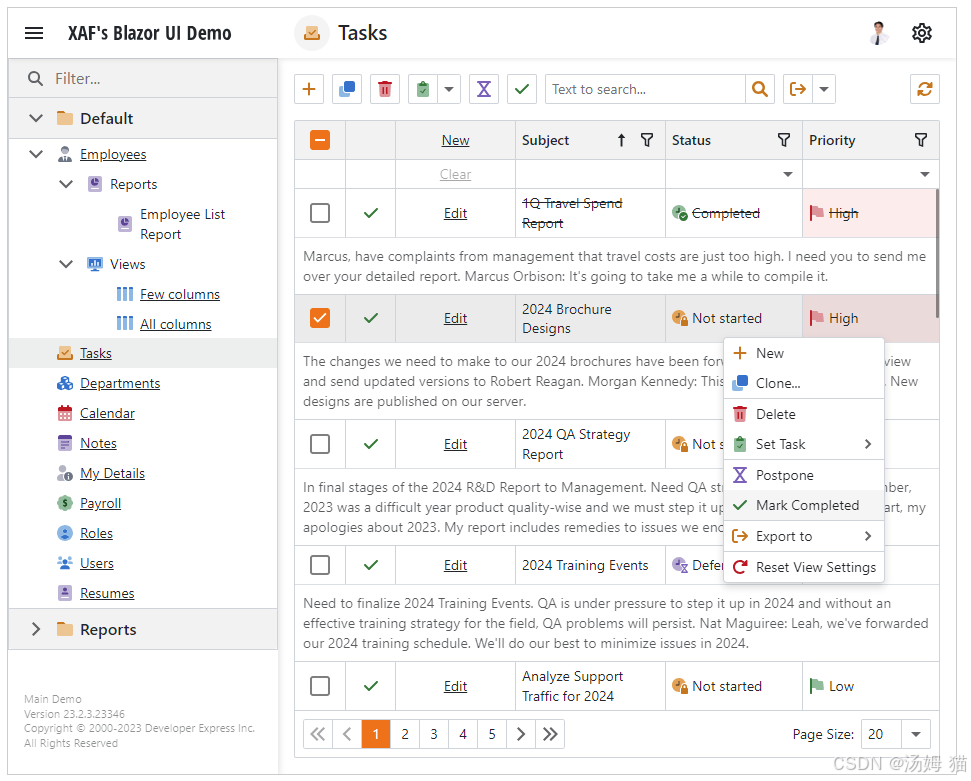
Task: Click checkmark icon in Analyze Support Traffic row
Action: click(371, 686)
